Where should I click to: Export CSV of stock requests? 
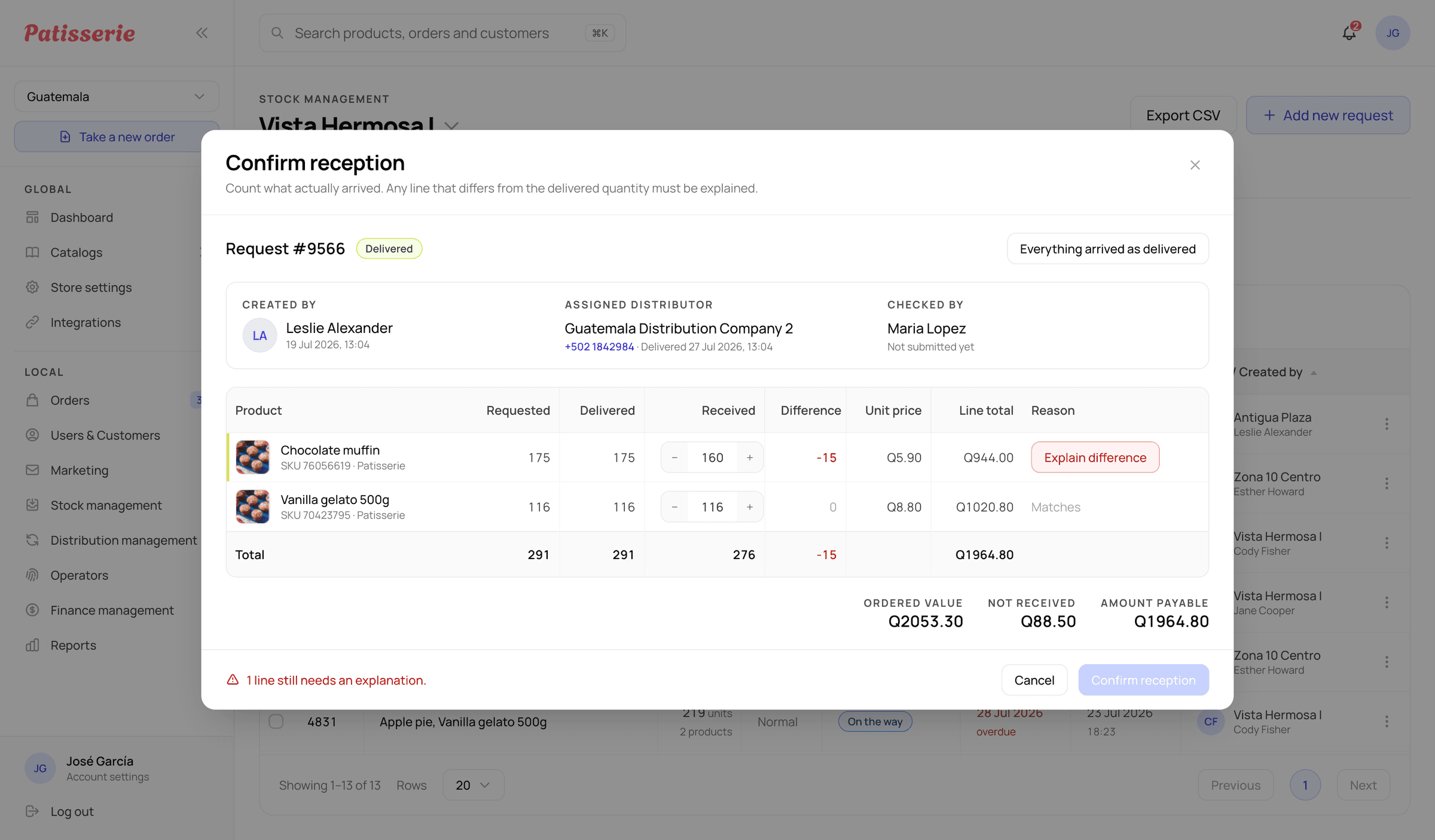point(1183,115)
